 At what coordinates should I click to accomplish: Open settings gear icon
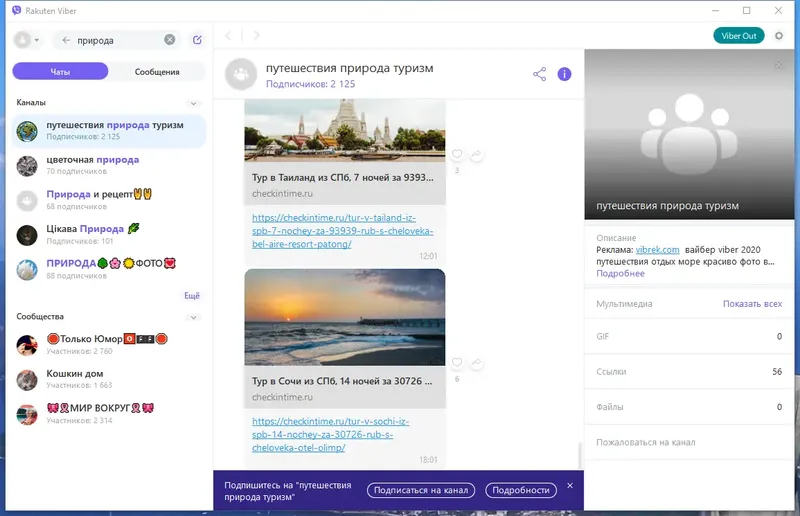(x=779, y=36)
